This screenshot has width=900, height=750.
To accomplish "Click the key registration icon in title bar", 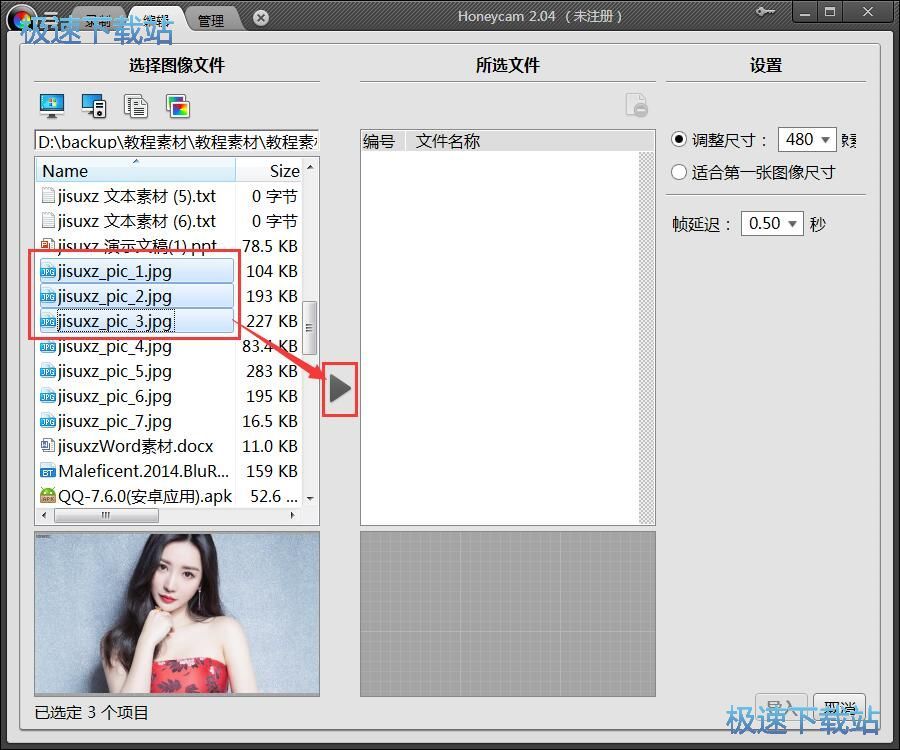I will tap(765, 11).
